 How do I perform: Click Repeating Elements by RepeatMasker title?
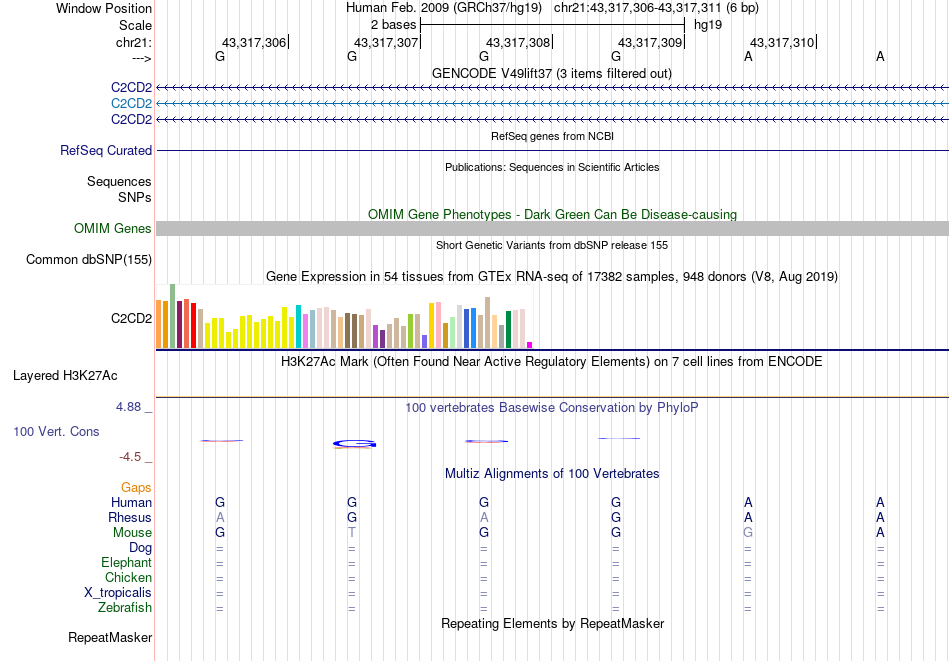click(x=552, y=624)
